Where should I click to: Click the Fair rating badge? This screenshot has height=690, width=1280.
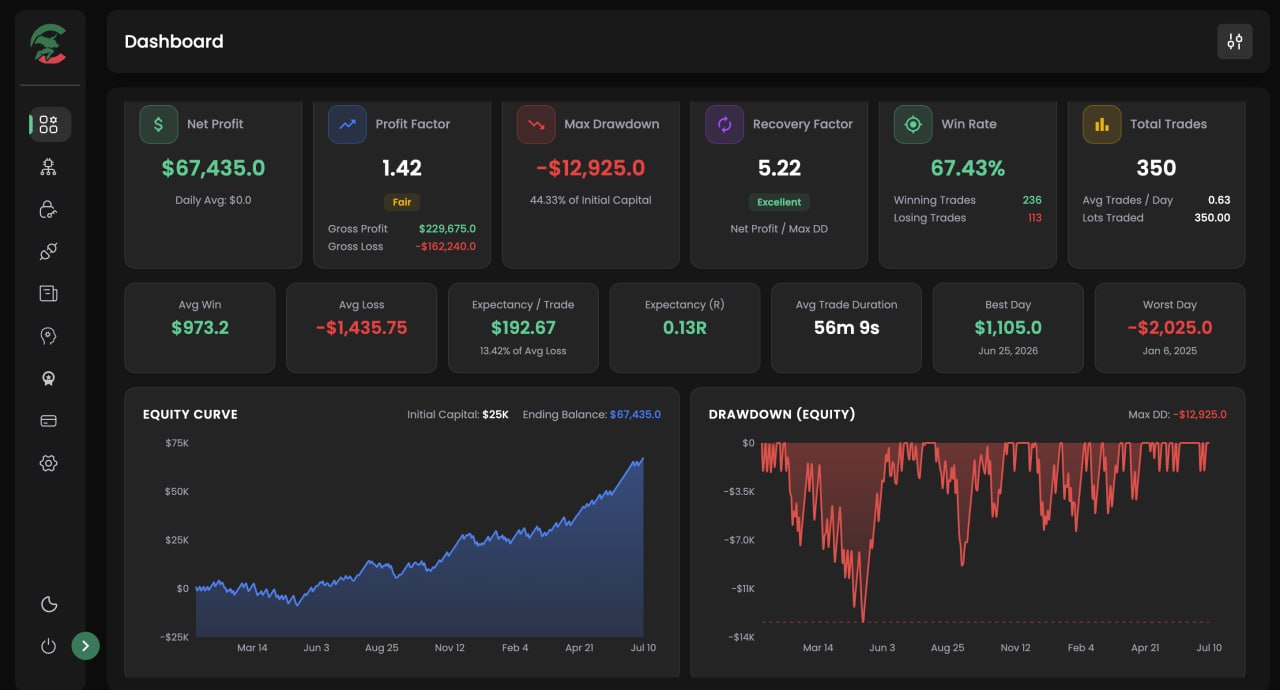pos(402,202)
